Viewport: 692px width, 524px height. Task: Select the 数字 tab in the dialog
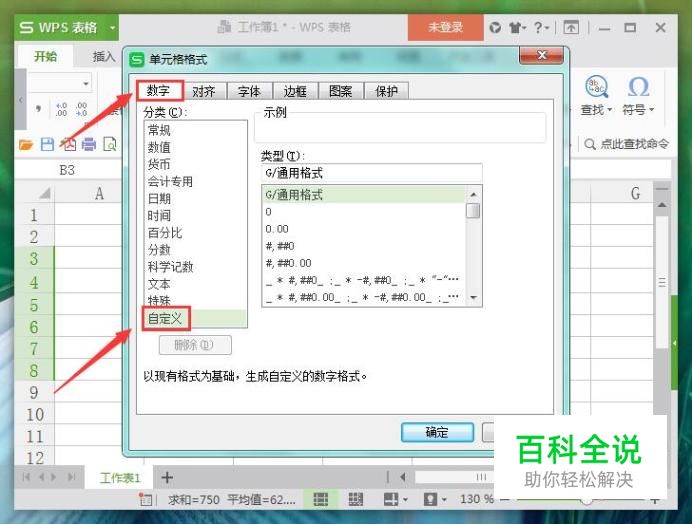tap(159, 90)
